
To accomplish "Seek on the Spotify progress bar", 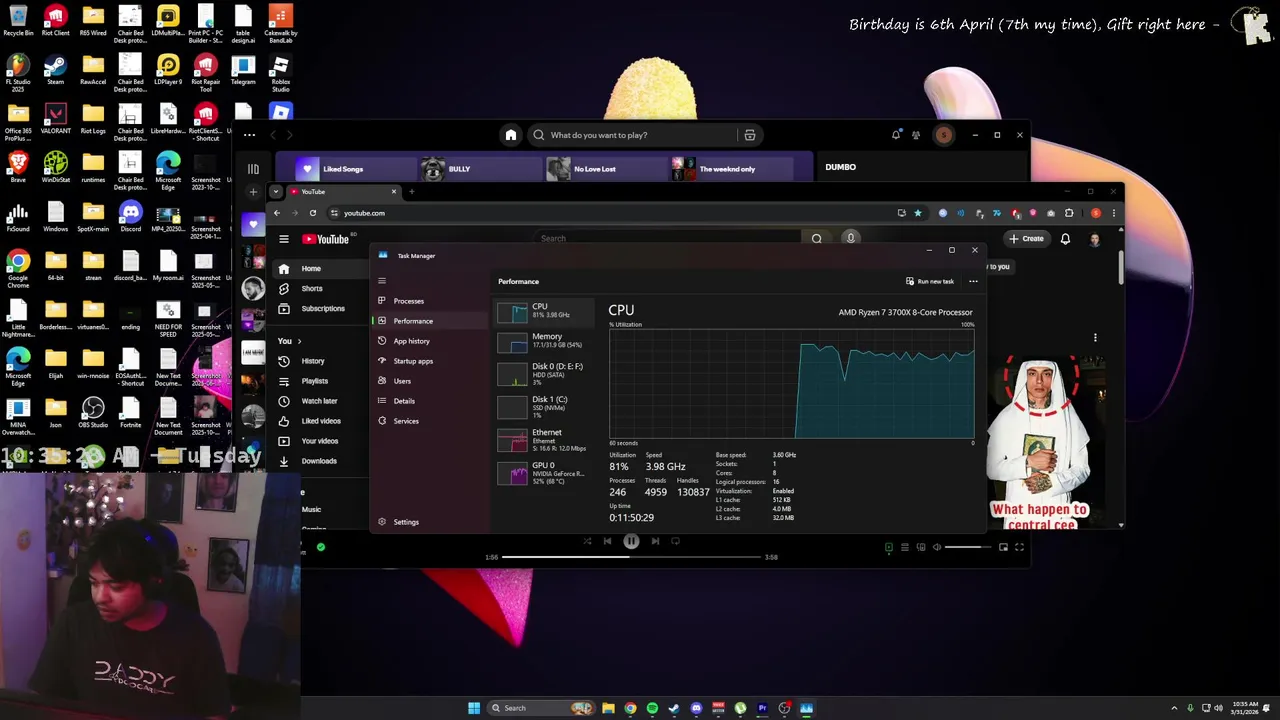I will [631, 557].
